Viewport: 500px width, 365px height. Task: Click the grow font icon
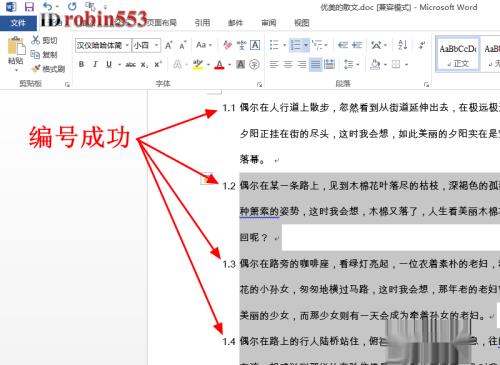pyautogui.click(x=169, y=45)
